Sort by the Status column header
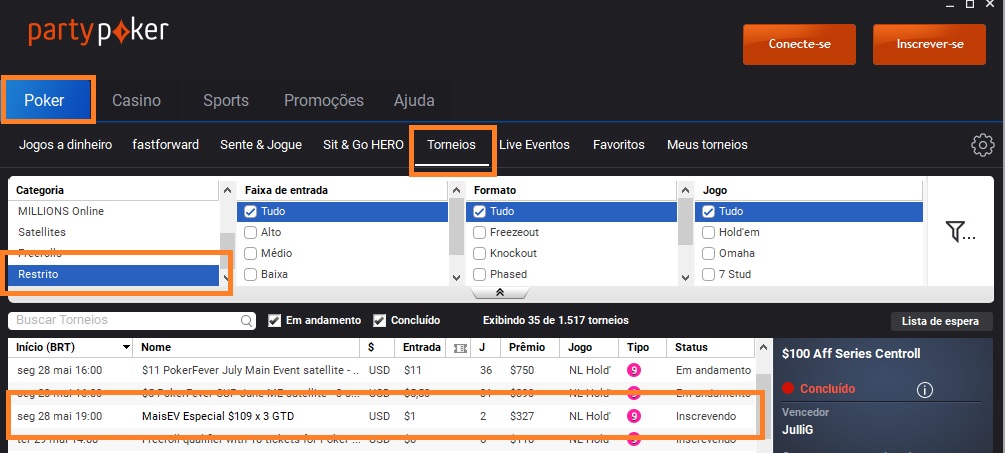 (x=711, y=347)
